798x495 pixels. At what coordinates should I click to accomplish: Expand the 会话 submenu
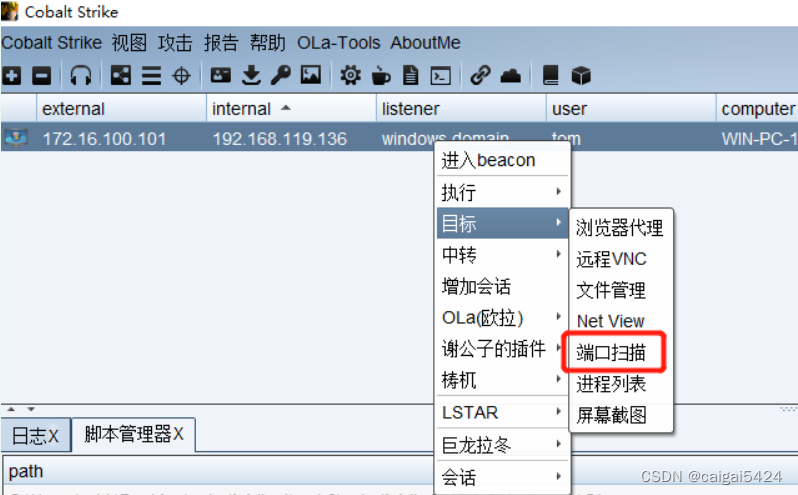[x=502, y=477]
